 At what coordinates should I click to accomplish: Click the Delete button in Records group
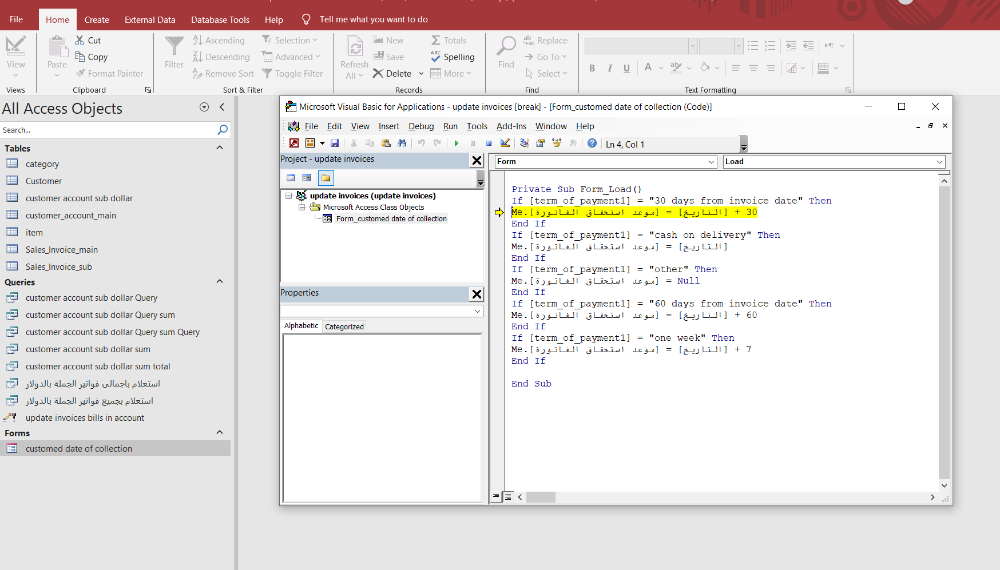coord(392,73)
